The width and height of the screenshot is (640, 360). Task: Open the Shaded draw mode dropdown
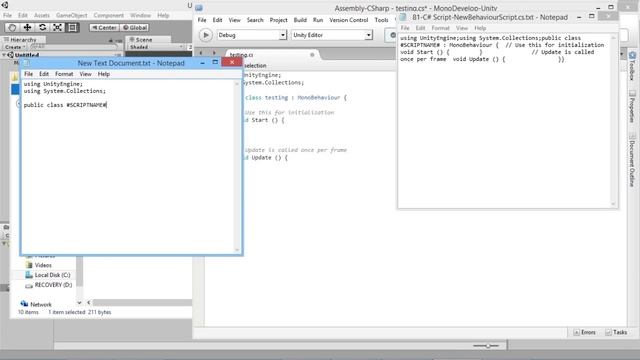[156, 47]
